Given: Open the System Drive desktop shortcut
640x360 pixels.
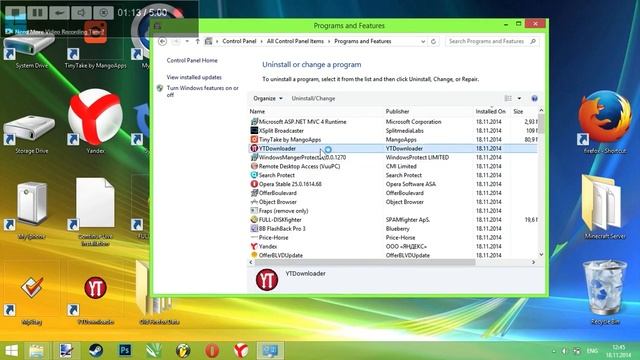Looking at the screenshot, I should click(x=29, y=46).
